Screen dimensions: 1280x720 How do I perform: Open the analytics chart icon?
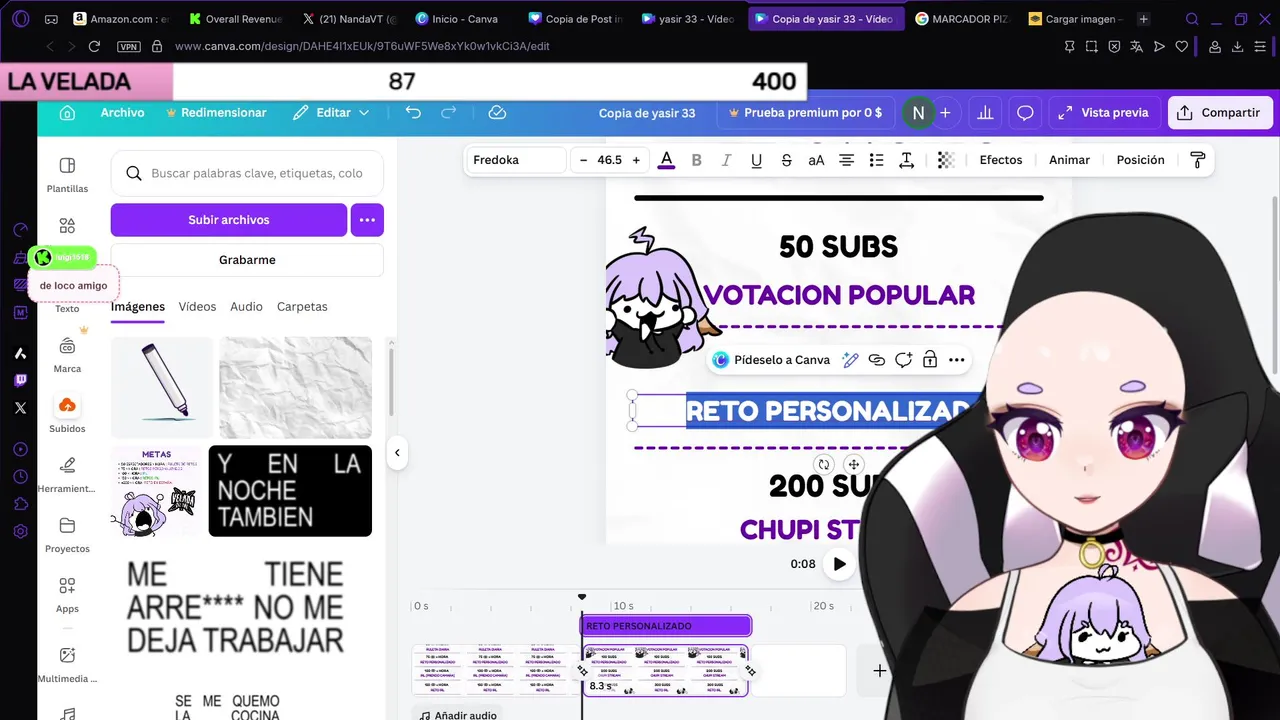[x=985, y=113]
